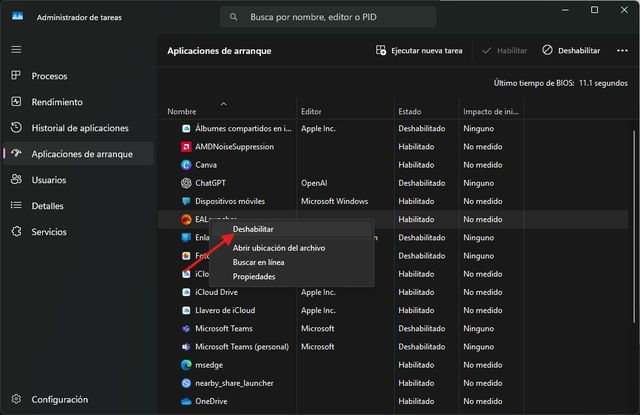Click the ChatGPT startup app icon
This screenshot has height=415, width=640.
(186, 183)
